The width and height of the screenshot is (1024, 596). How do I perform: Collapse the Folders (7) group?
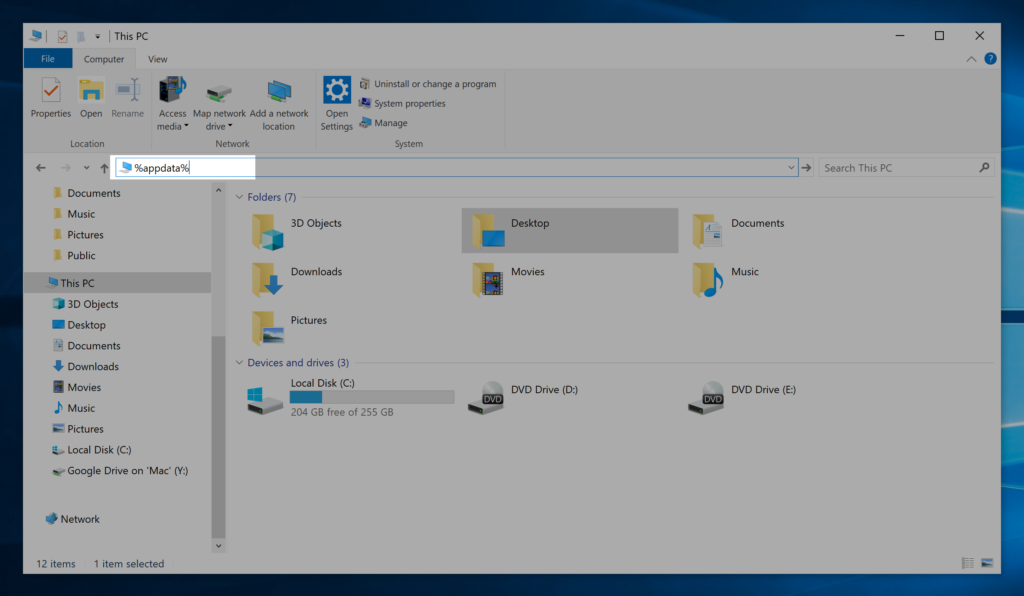point(239,196)
